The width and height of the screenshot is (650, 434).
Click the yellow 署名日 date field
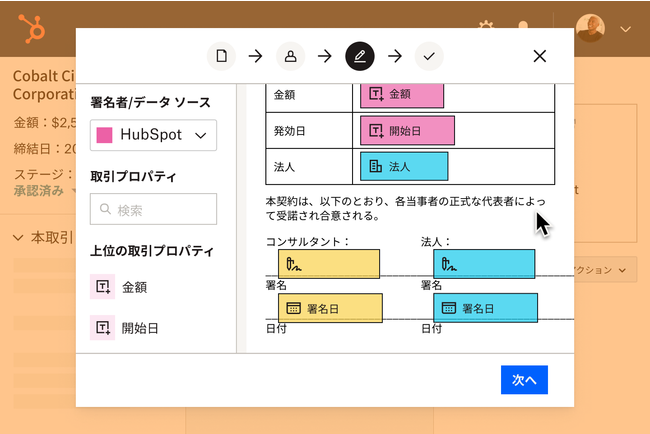click(x=330, y=308)
